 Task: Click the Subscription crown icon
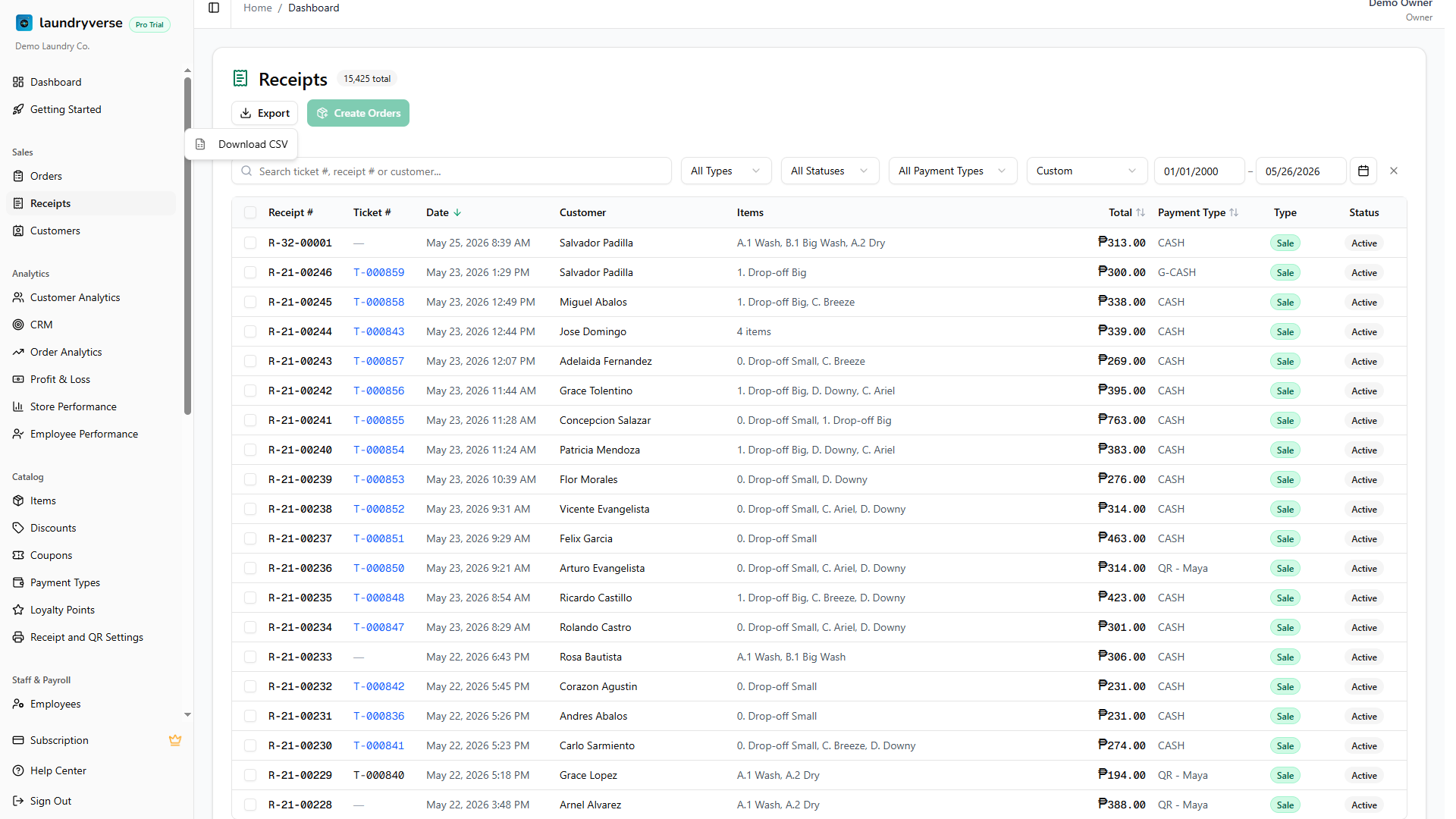pyautogui.click(x=175, y=740)
